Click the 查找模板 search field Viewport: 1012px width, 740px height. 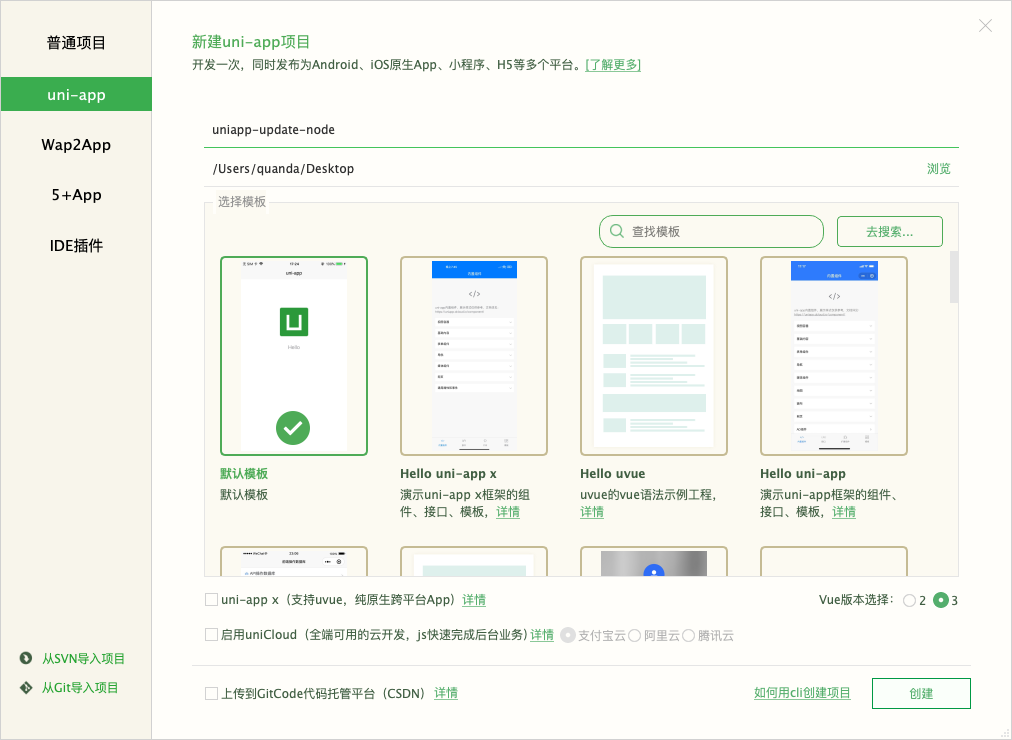pos(711,232)
